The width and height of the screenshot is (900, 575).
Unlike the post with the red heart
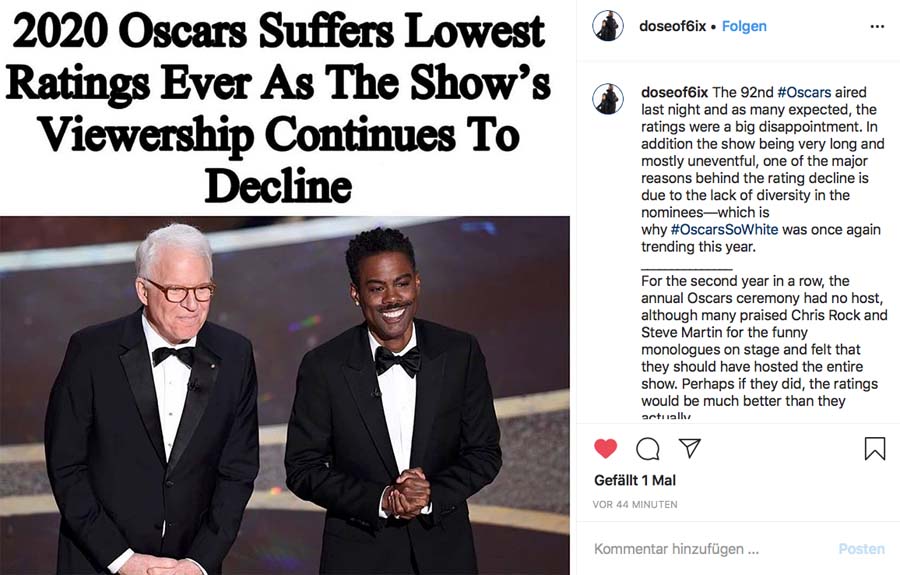click(x=605, y=448)
